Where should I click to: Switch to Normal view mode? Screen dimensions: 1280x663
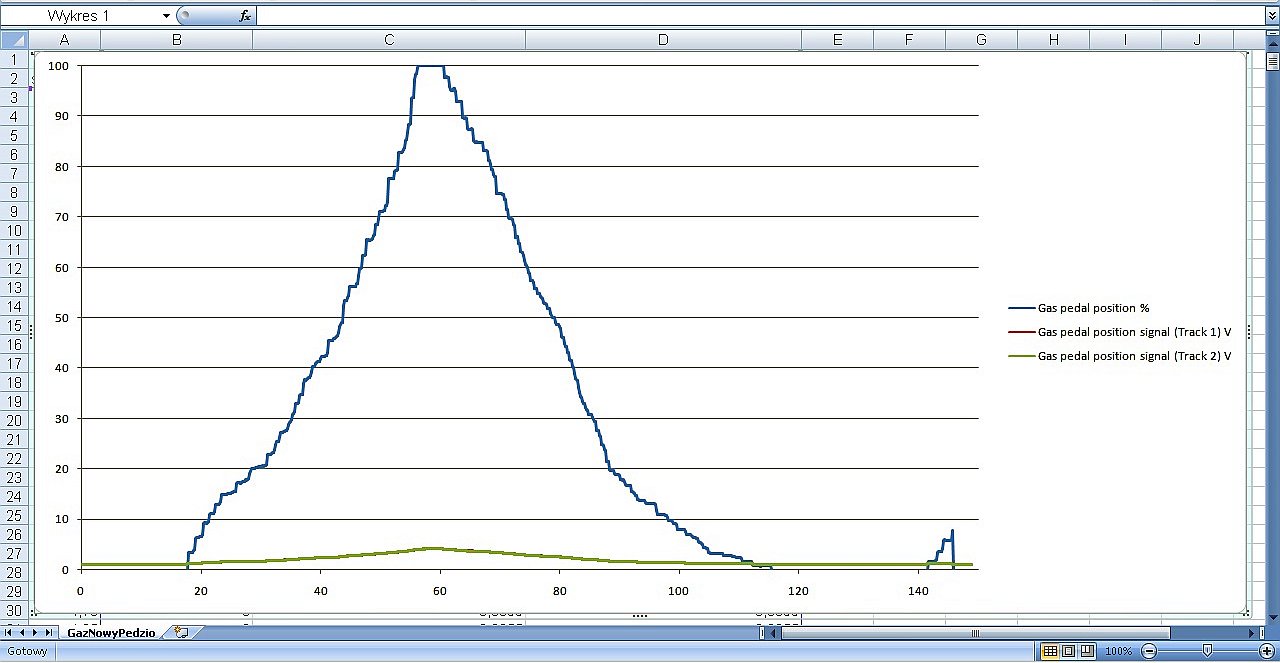1050,652
